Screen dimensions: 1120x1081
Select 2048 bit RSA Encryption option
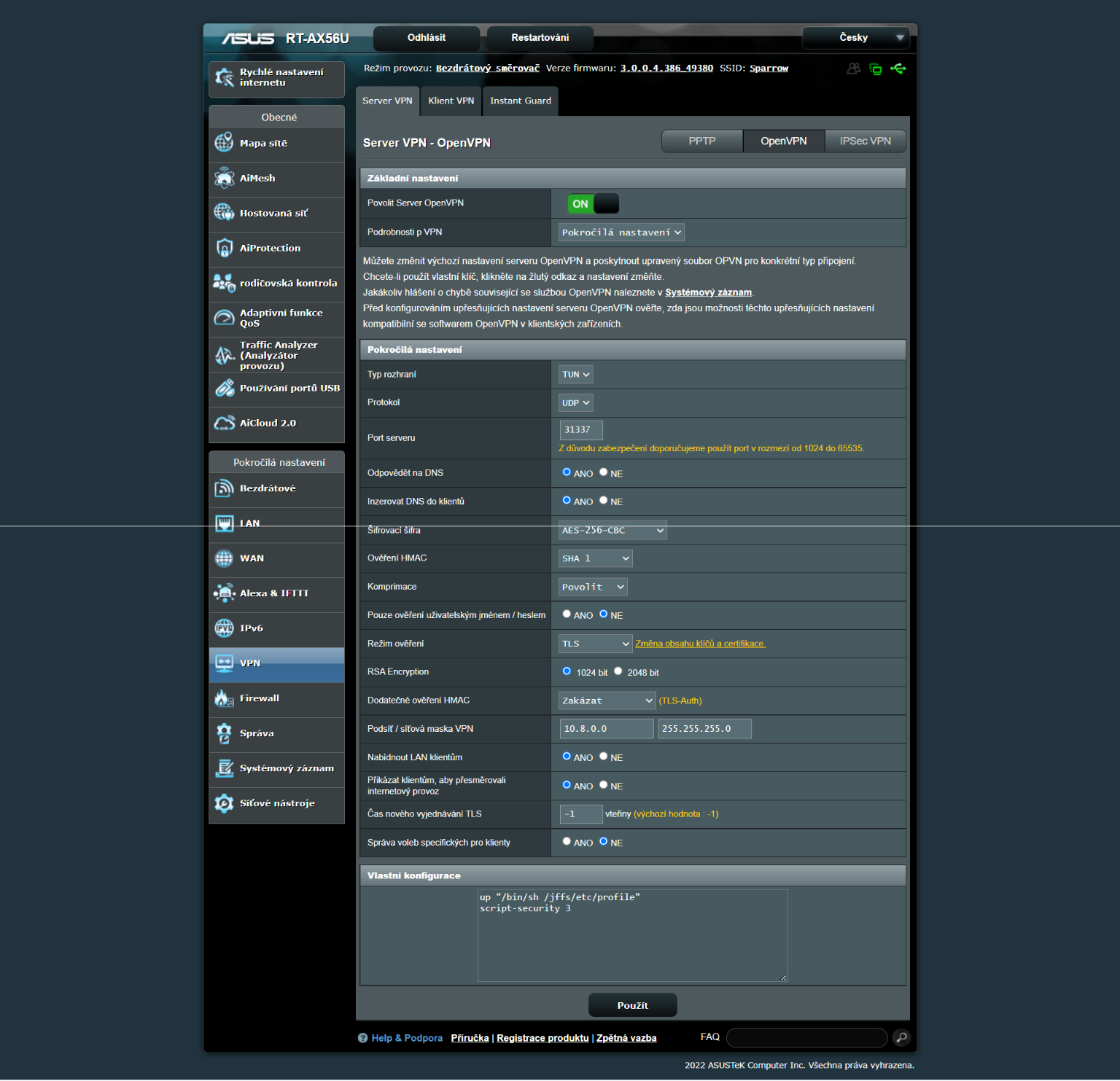pos(618,671)
